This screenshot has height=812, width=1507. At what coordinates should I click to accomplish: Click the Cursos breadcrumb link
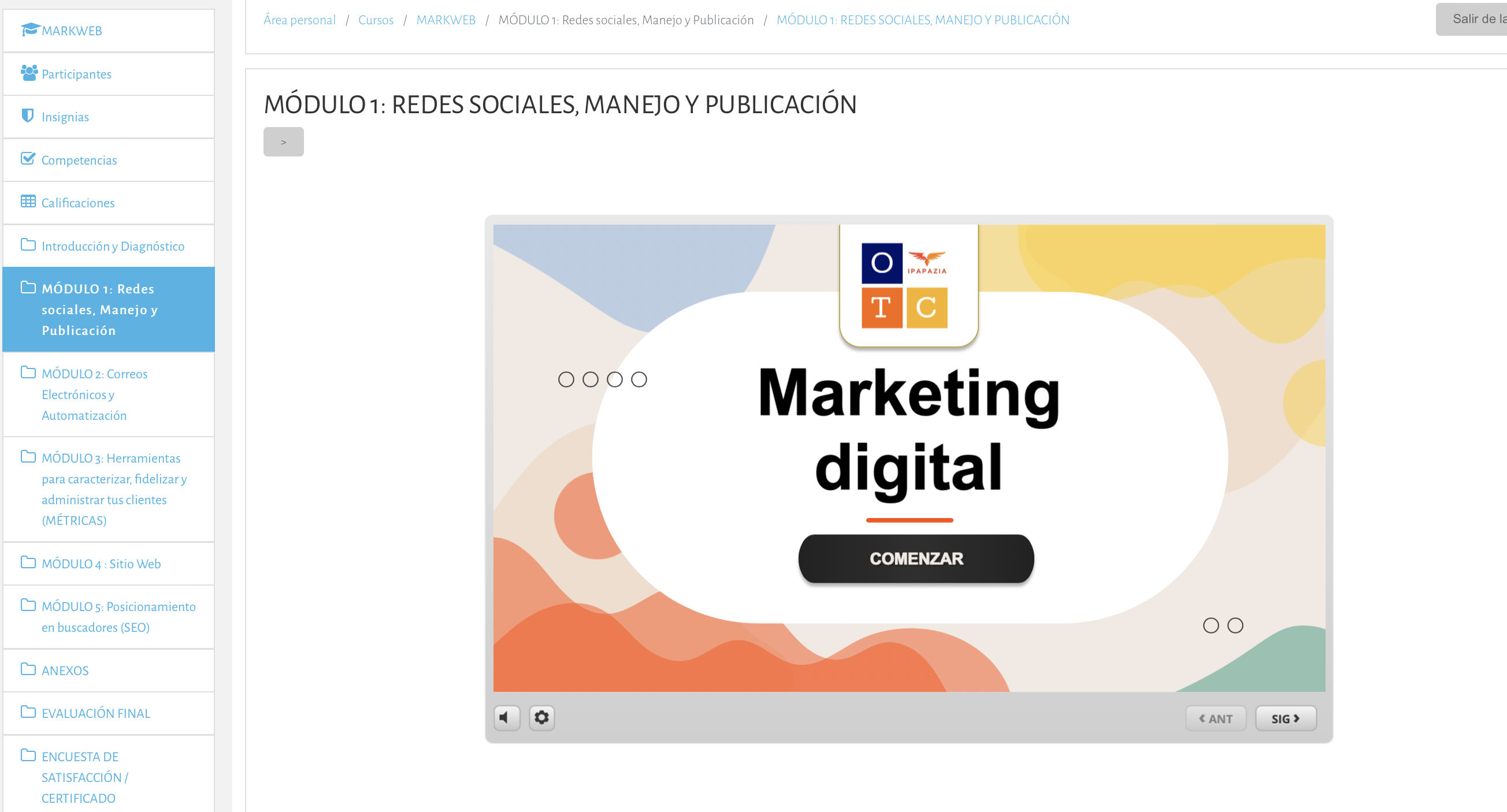click(x=376, y=20)
